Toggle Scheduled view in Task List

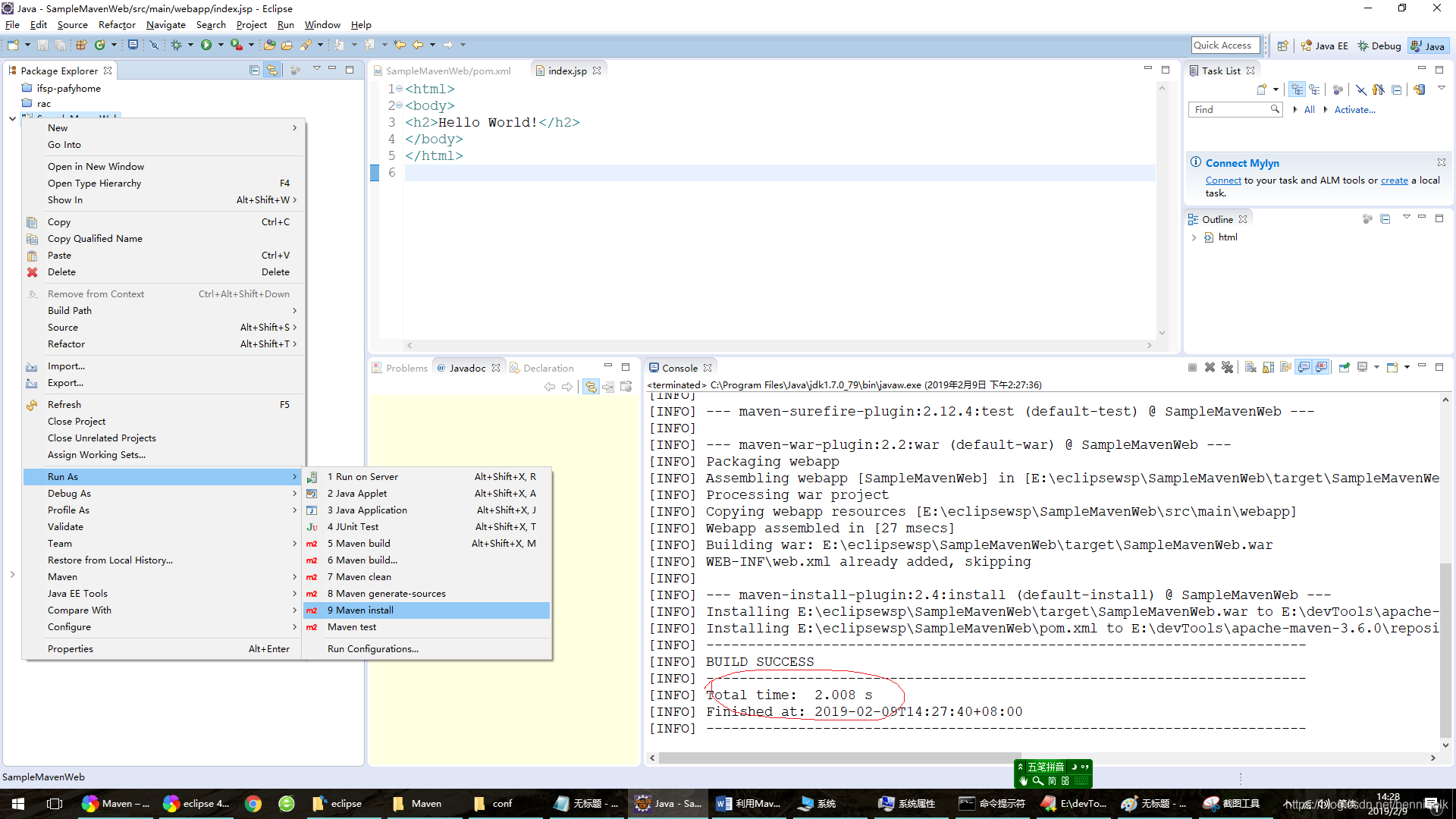coord(1315,89)
